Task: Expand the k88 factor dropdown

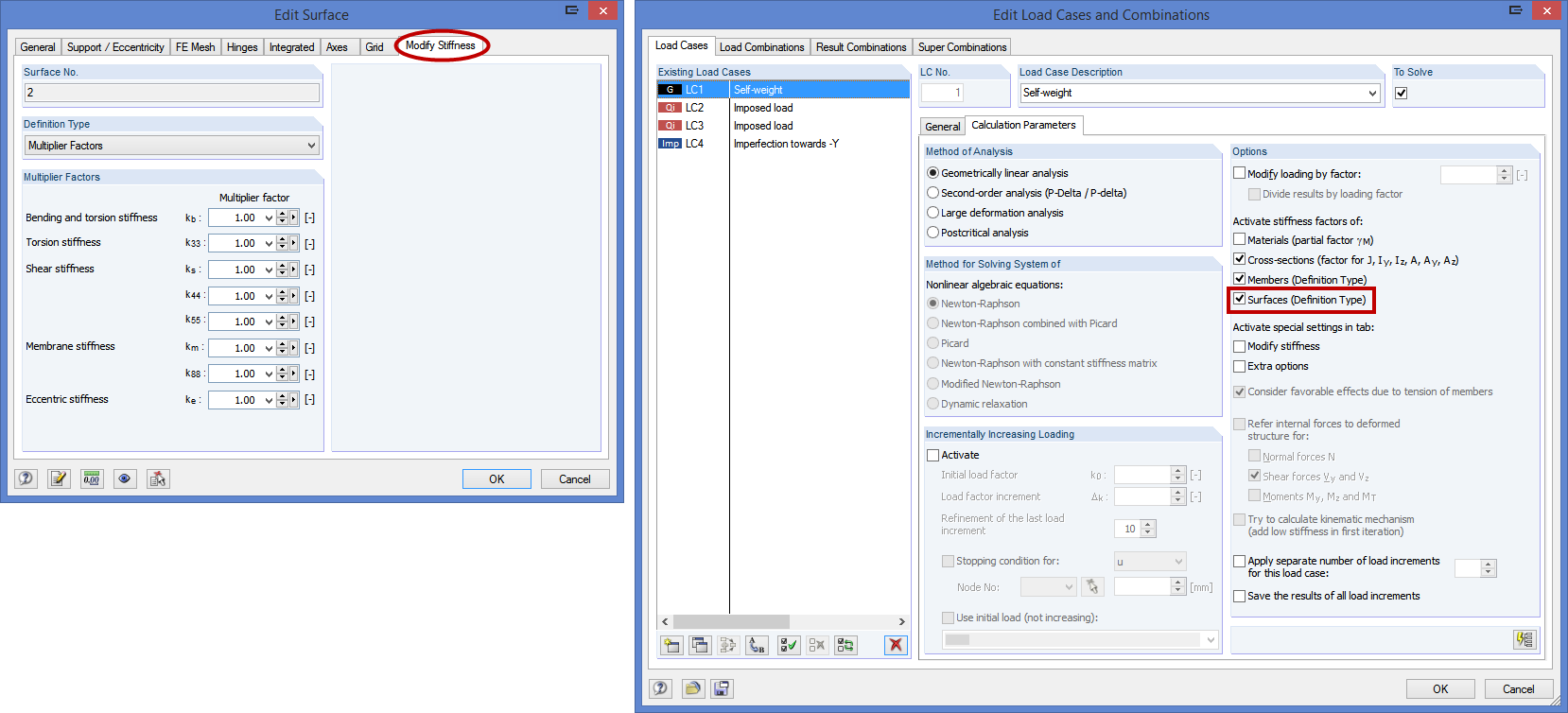Action: [269, 374]
